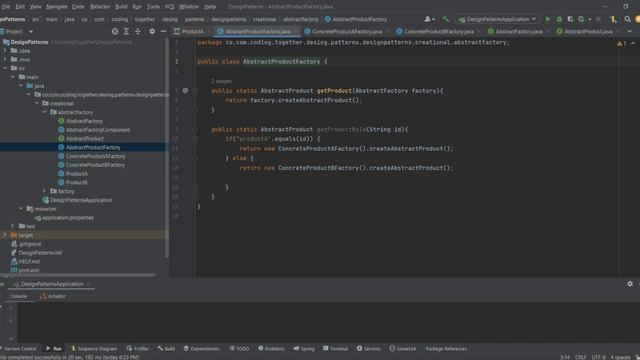Collapse the creational package

point(37,103)
